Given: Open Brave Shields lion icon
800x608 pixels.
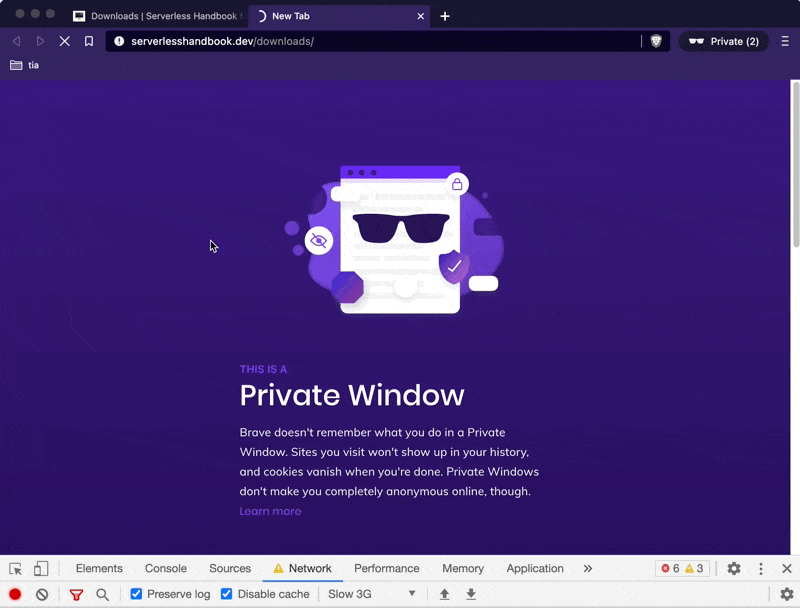Looking at the screenshot, I should 656,41.
